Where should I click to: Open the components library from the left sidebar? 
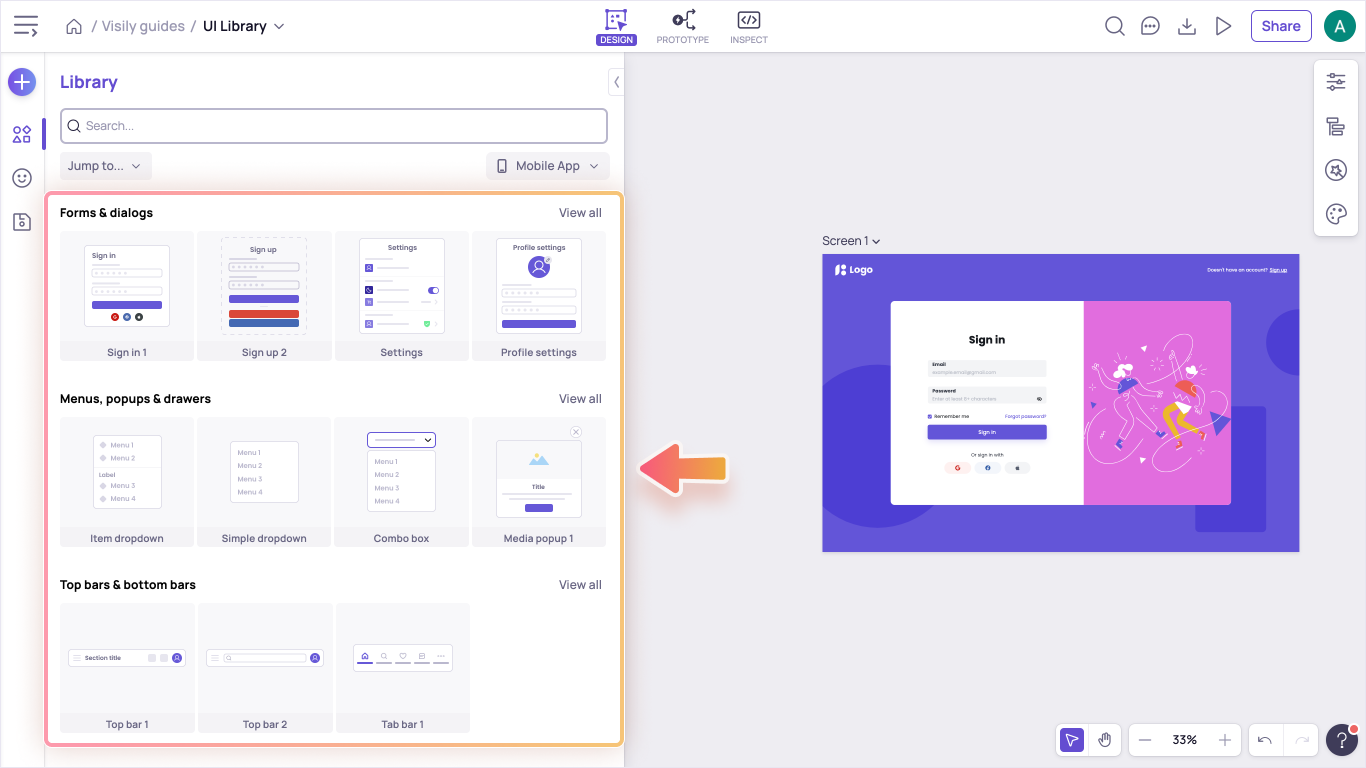pos(21,133)
